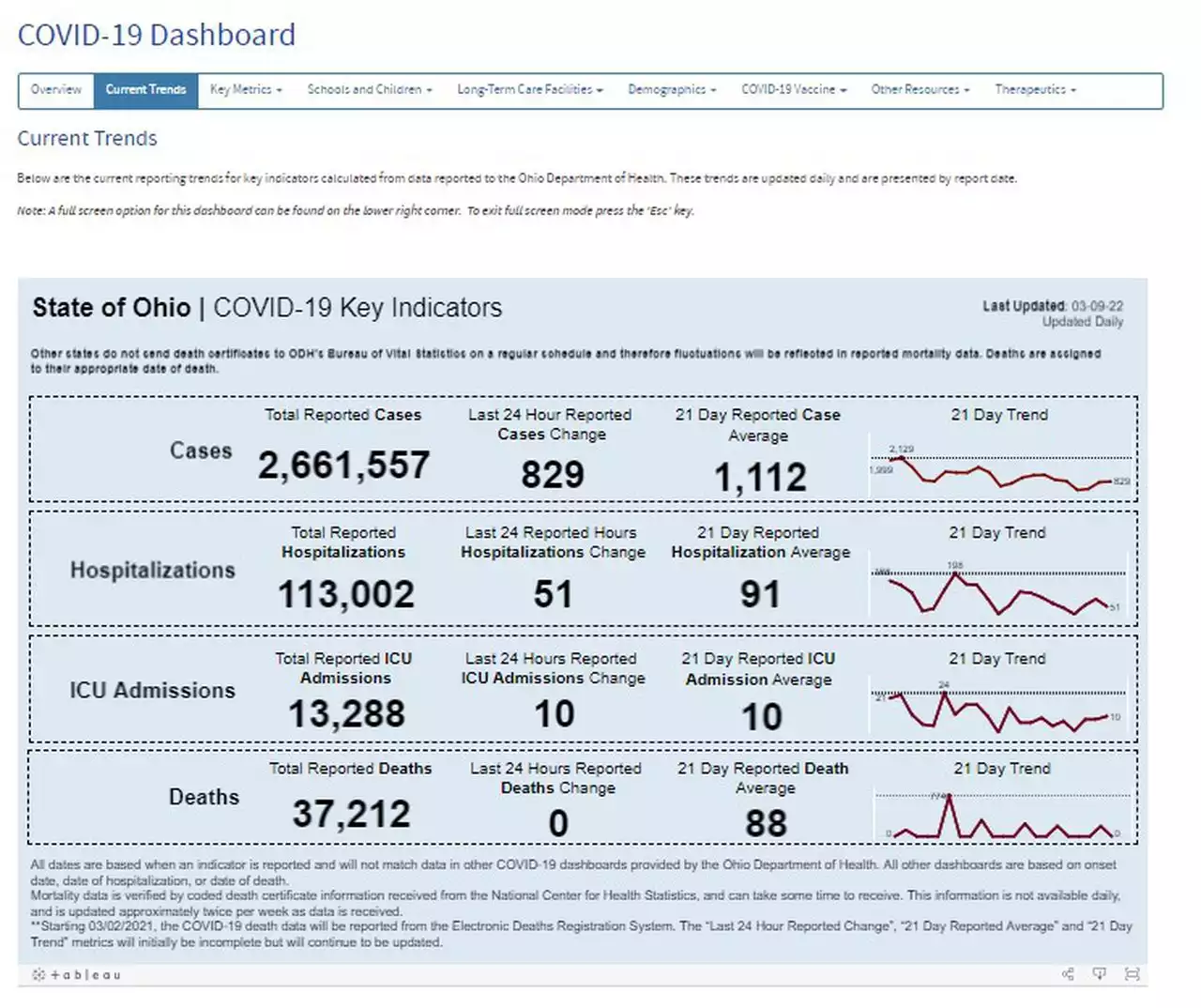The height and width of the screenshot is (1008, 1201).
Task: Open the Overview tab
Action: tap(56, 90)
